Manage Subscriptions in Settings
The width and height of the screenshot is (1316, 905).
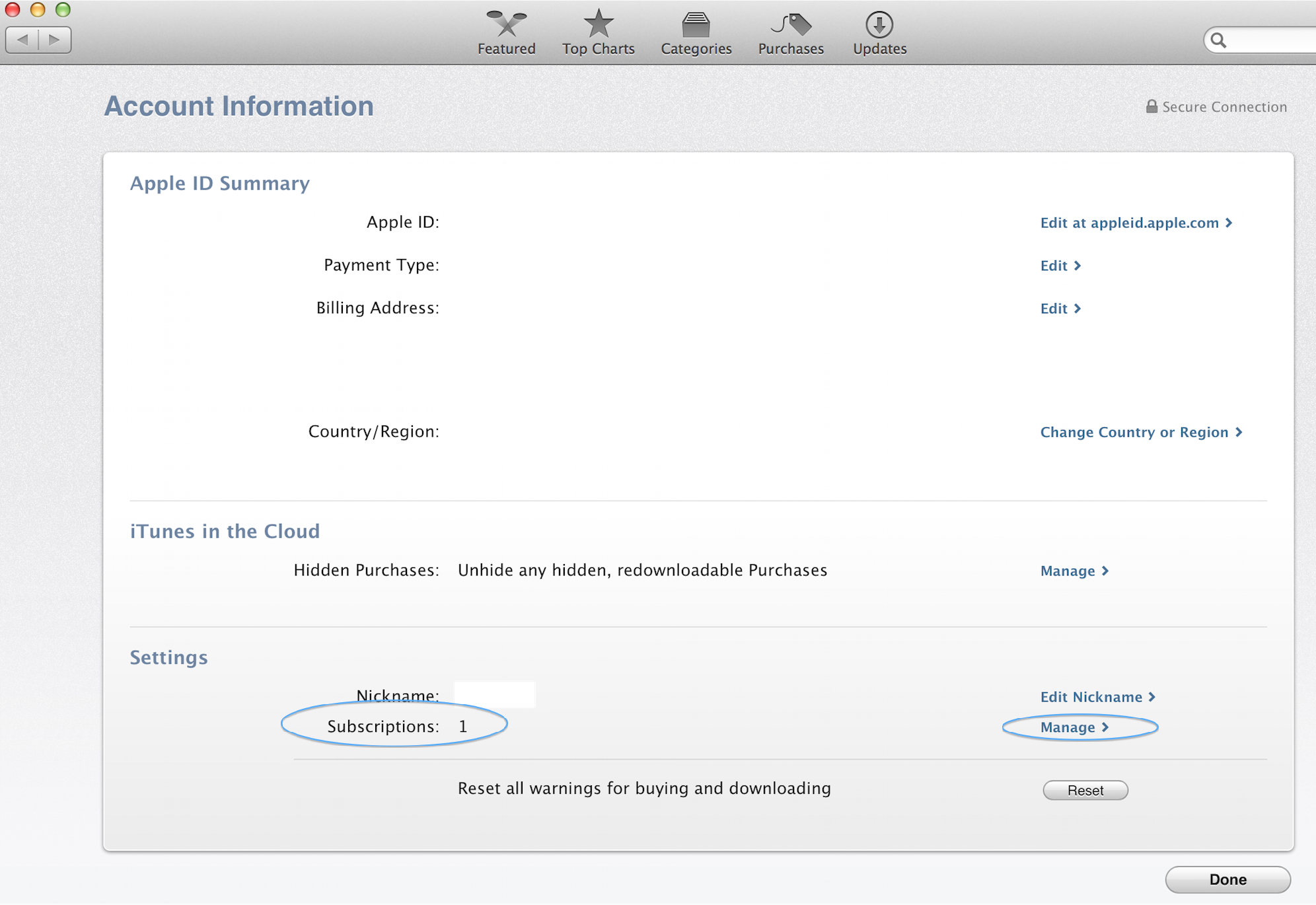(1074, 727)
